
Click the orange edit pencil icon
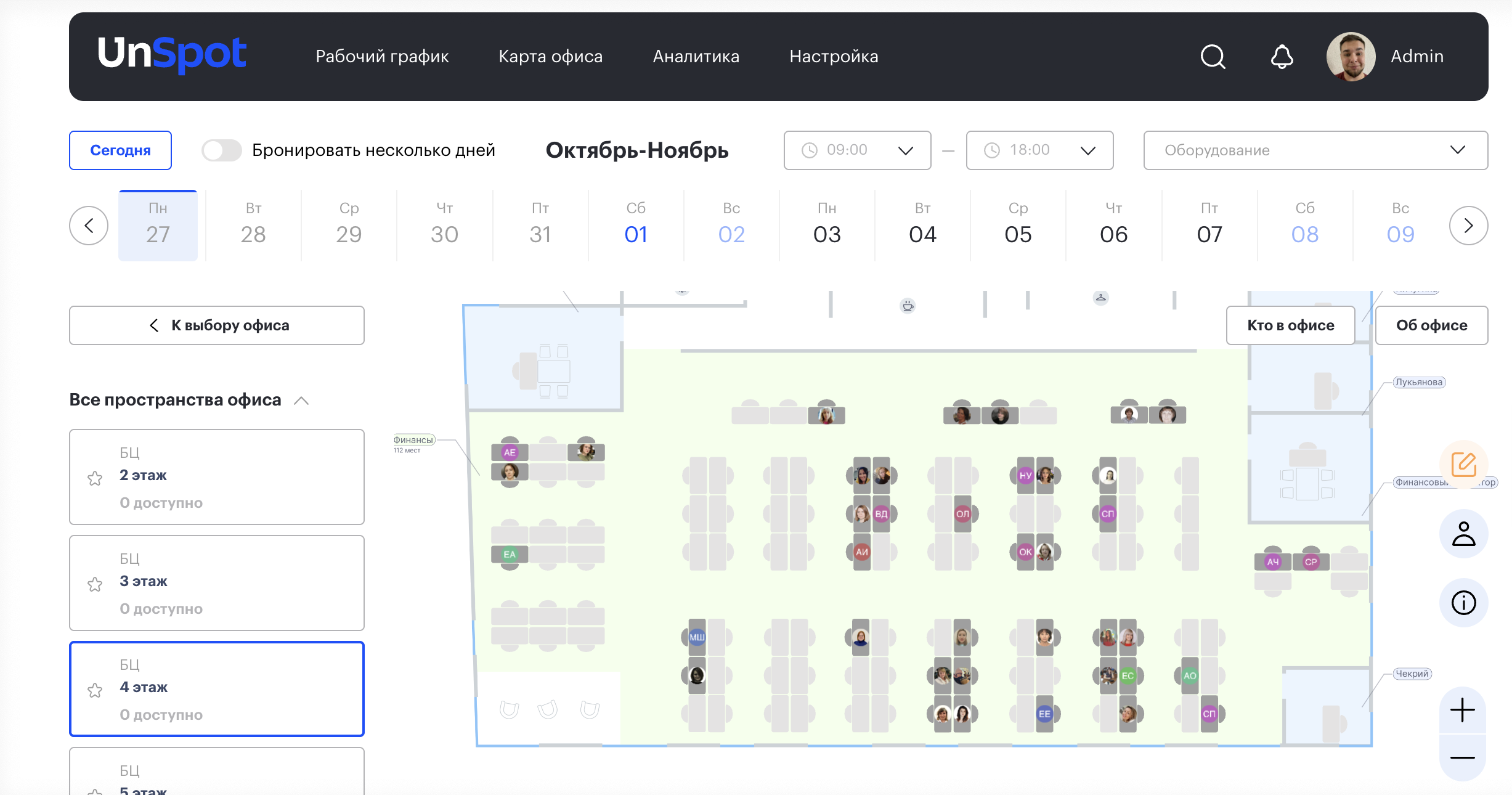[x=1463, y=464]
